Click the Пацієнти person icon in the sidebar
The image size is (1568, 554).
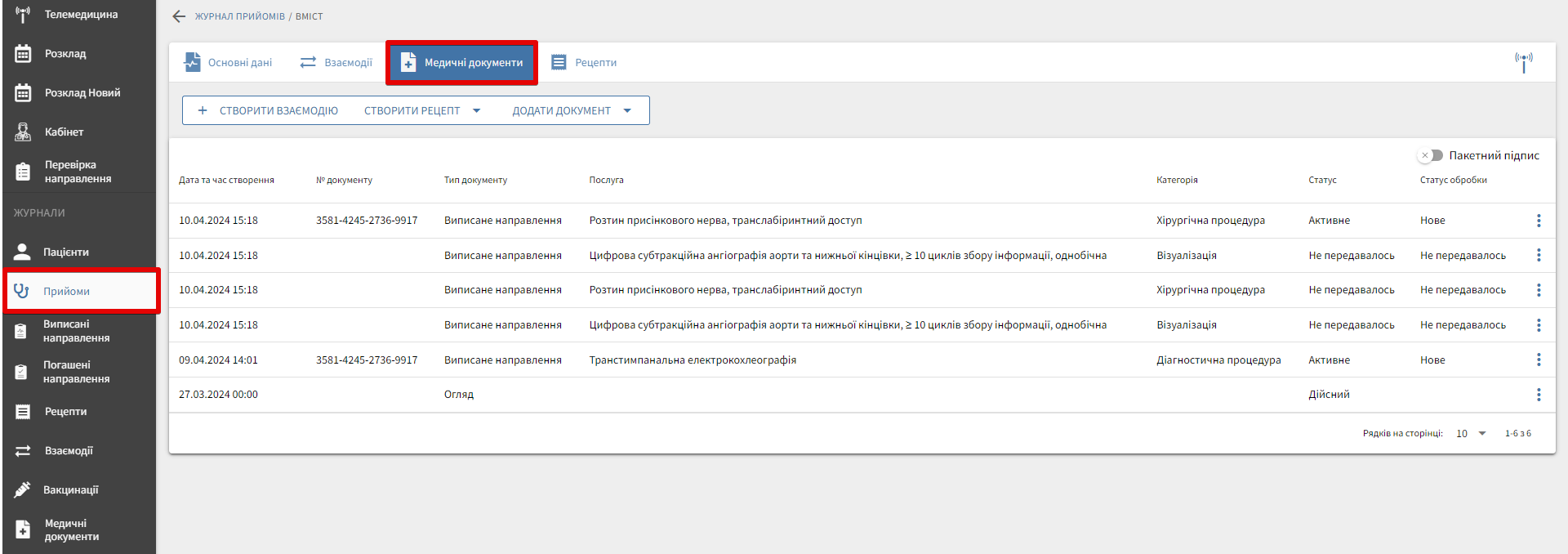tap(23, 252)
